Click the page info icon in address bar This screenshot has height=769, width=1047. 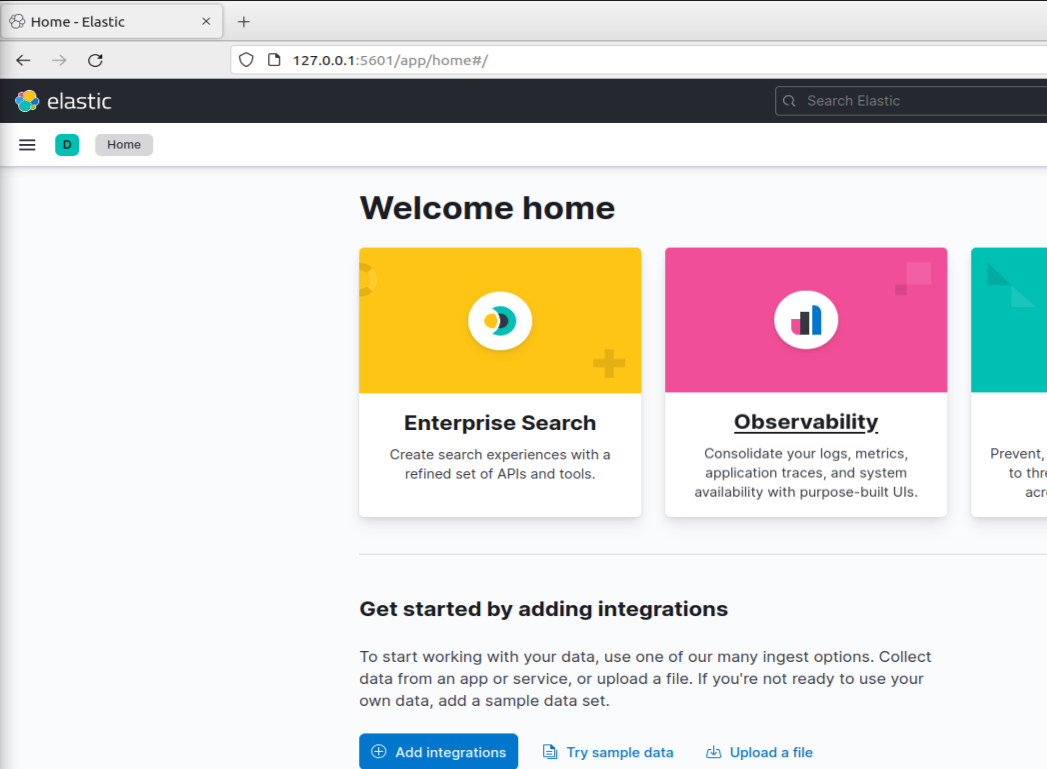[274, 60]
